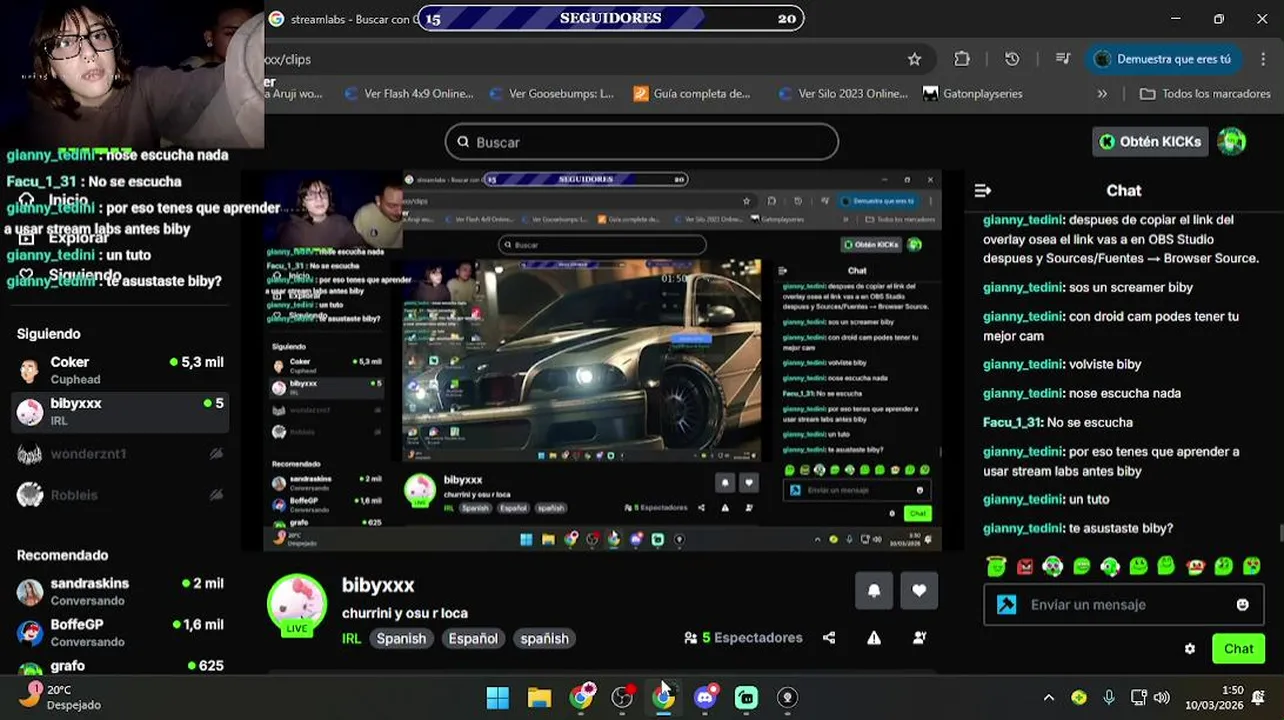The height and width of the screenshot is (720, 1284).
Task: Click the user icon next to report
Action: pos(919,638)
